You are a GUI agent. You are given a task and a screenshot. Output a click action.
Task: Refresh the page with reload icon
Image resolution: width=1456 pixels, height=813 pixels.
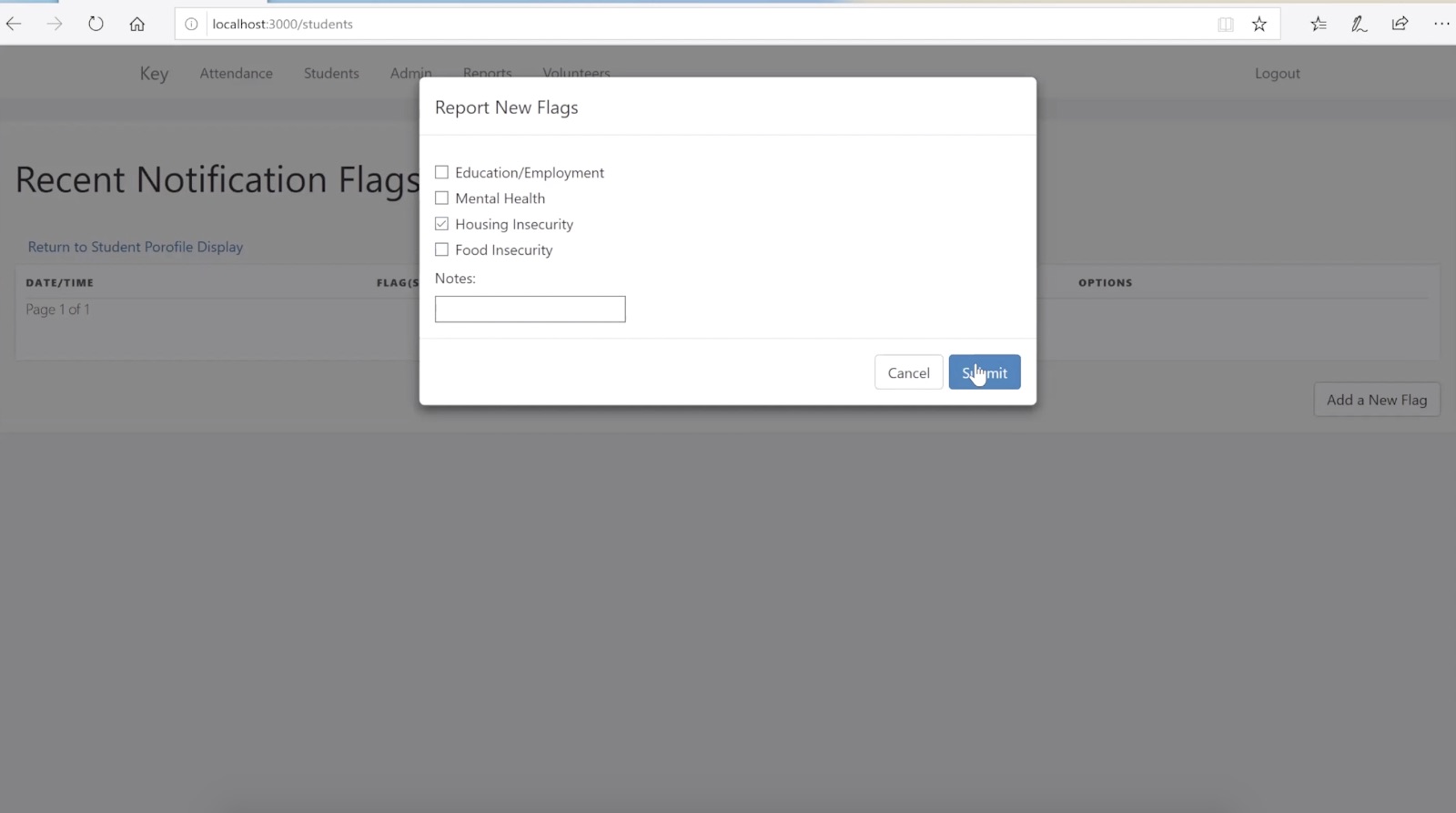[96, 24]
